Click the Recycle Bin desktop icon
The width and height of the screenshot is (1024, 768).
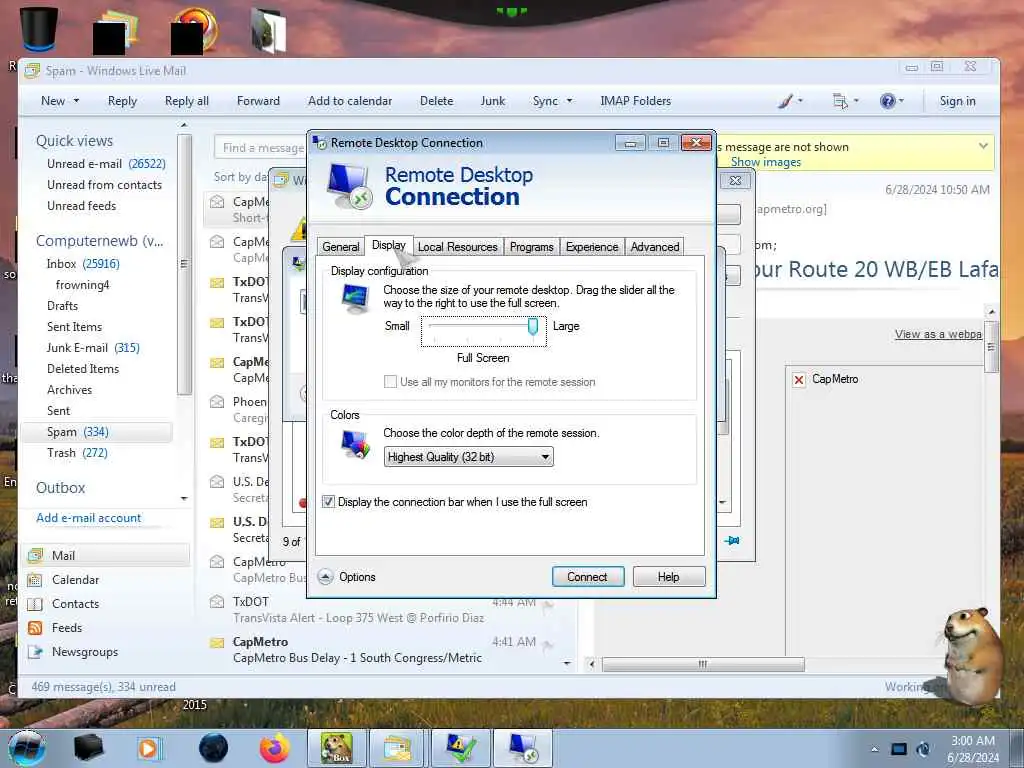[x=38, y=28]
